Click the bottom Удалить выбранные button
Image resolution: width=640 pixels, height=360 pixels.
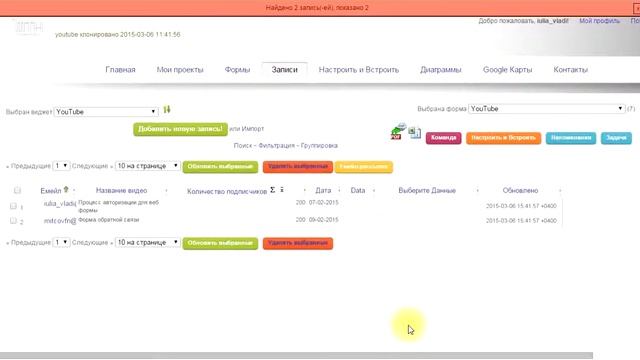tap(298, 243)
